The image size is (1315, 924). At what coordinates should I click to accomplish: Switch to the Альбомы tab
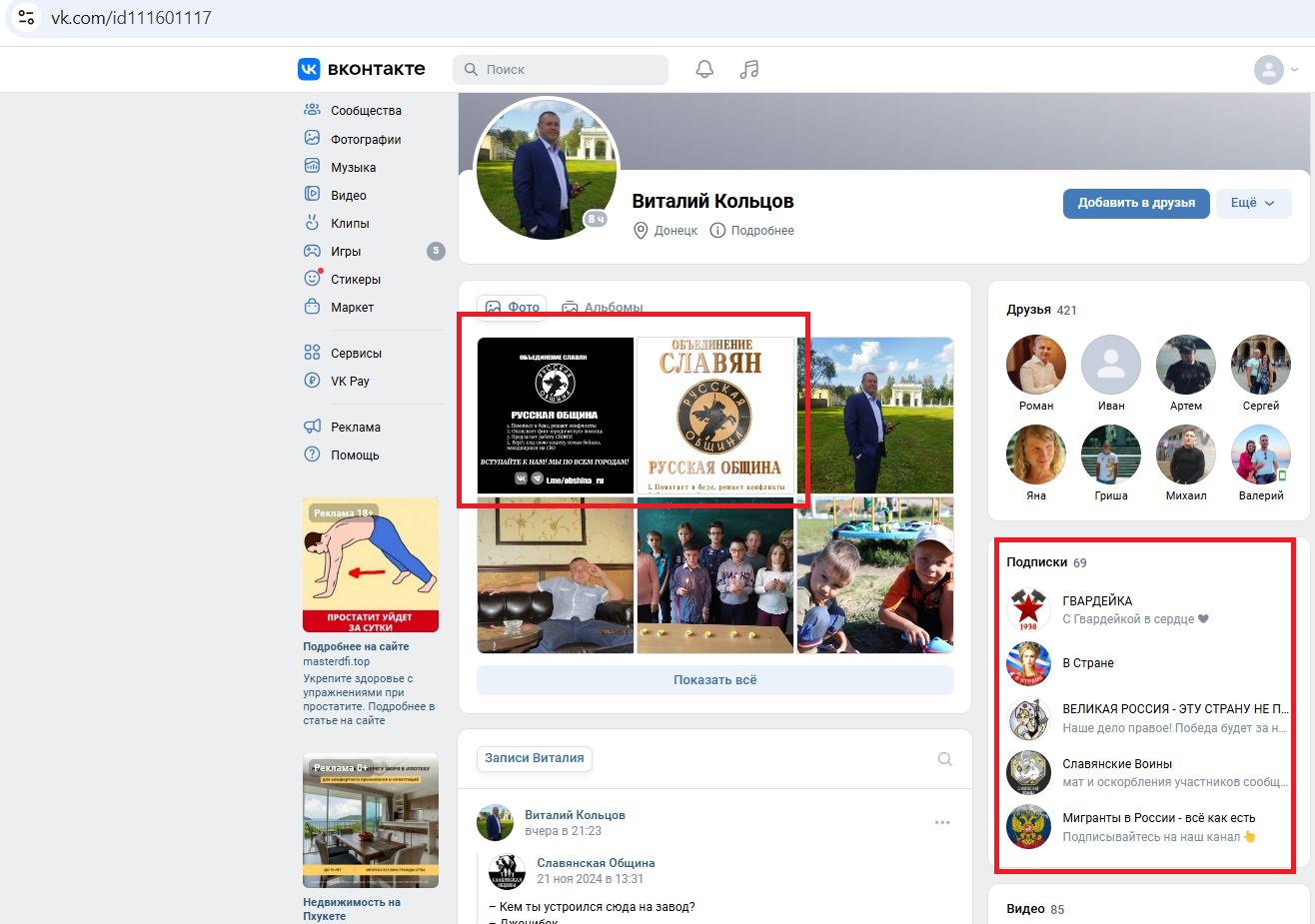point(602,307)
